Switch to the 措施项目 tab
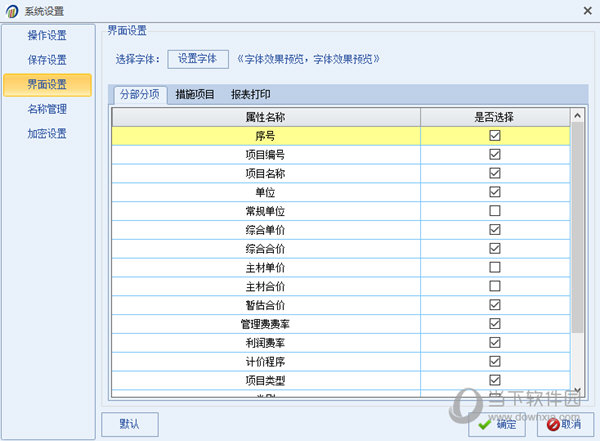 194,95
